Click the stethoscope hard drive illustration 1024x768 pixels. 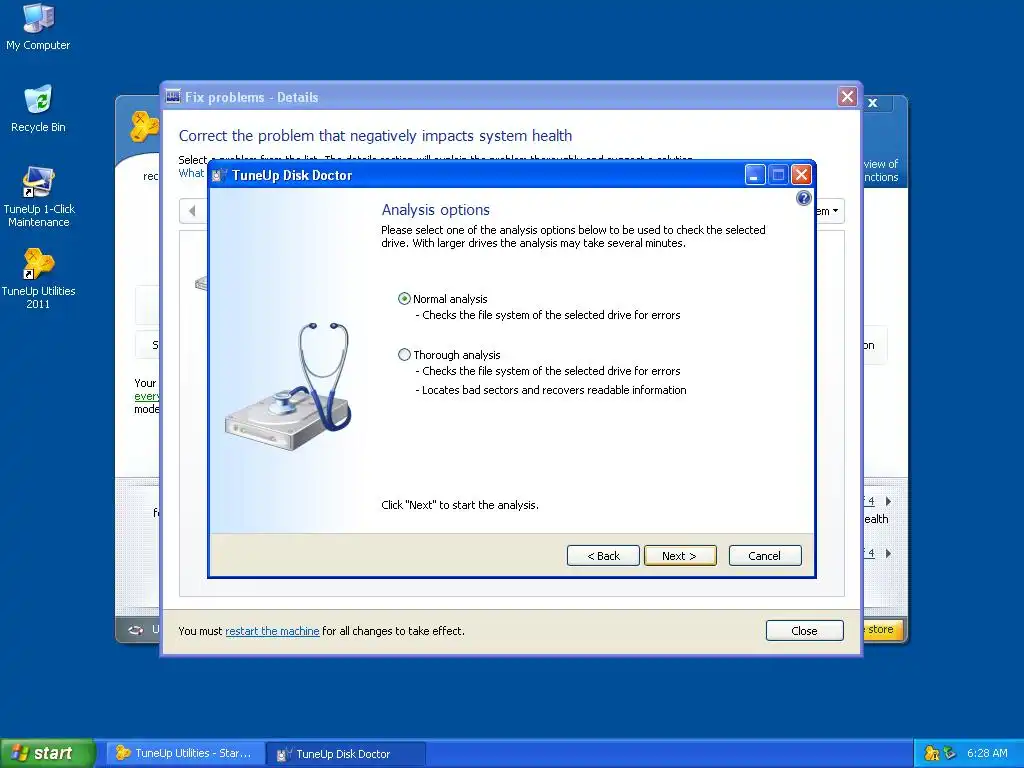tap(289, 385)
